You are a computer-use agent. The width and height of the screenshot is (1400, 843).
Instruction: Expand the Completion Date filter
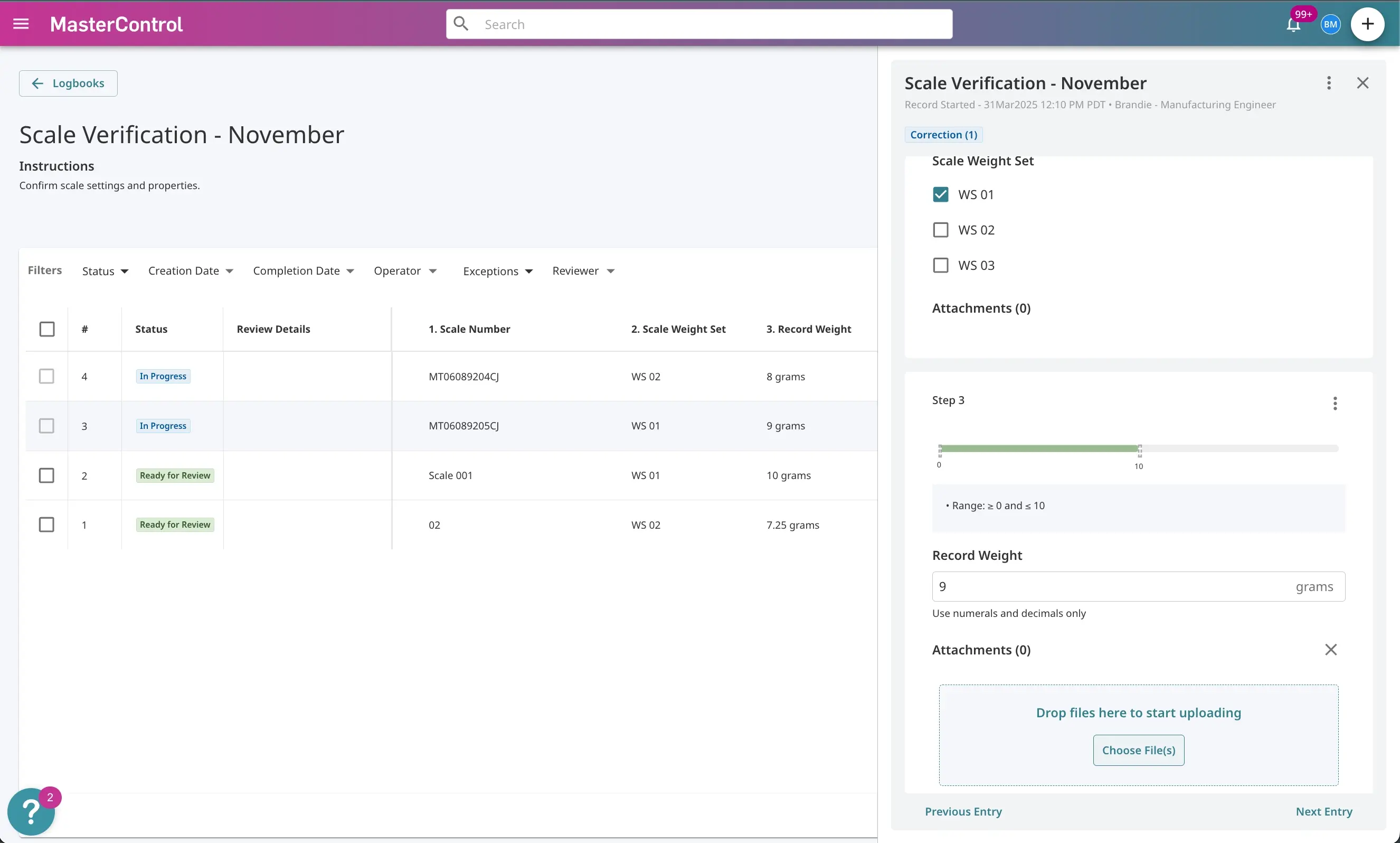[304, 271]
